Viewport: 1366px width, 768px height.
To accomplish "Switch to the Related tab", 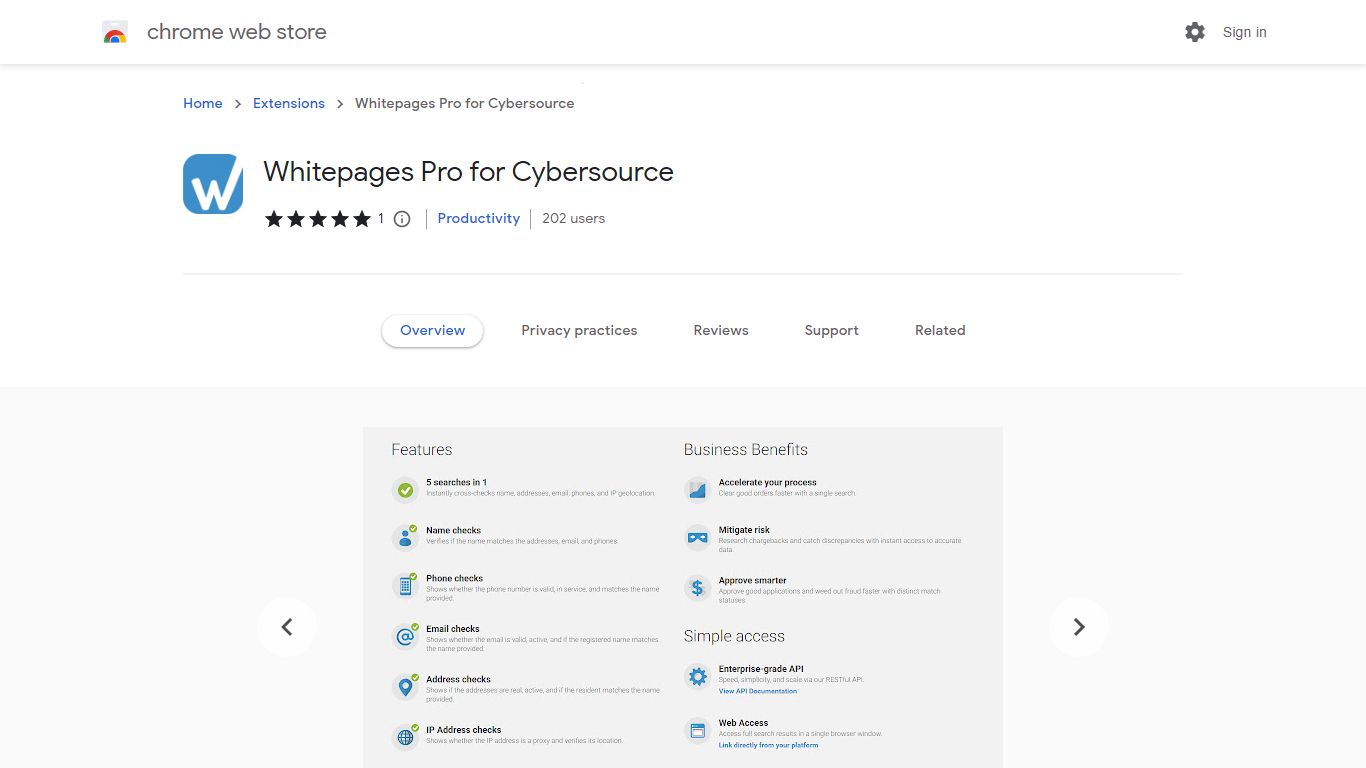I will coord(940,331).
